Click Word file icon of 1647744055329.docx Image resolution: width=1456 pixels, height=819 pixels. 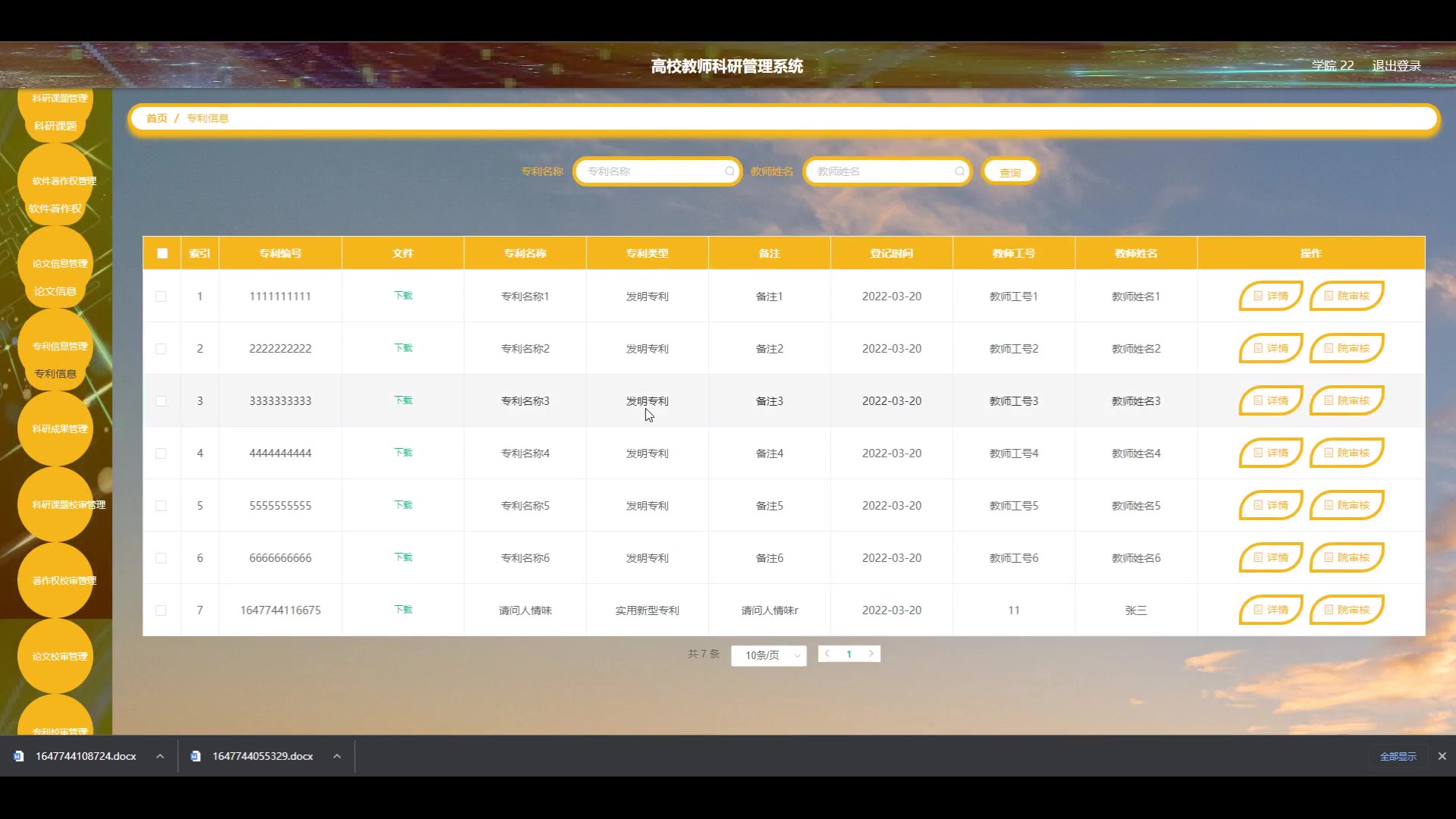[196, 756]
